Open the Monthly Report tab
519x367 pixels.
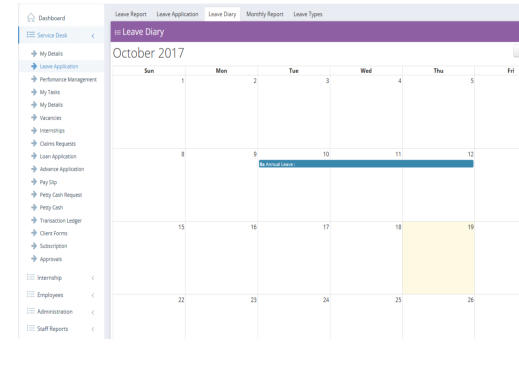pos(265,14)
